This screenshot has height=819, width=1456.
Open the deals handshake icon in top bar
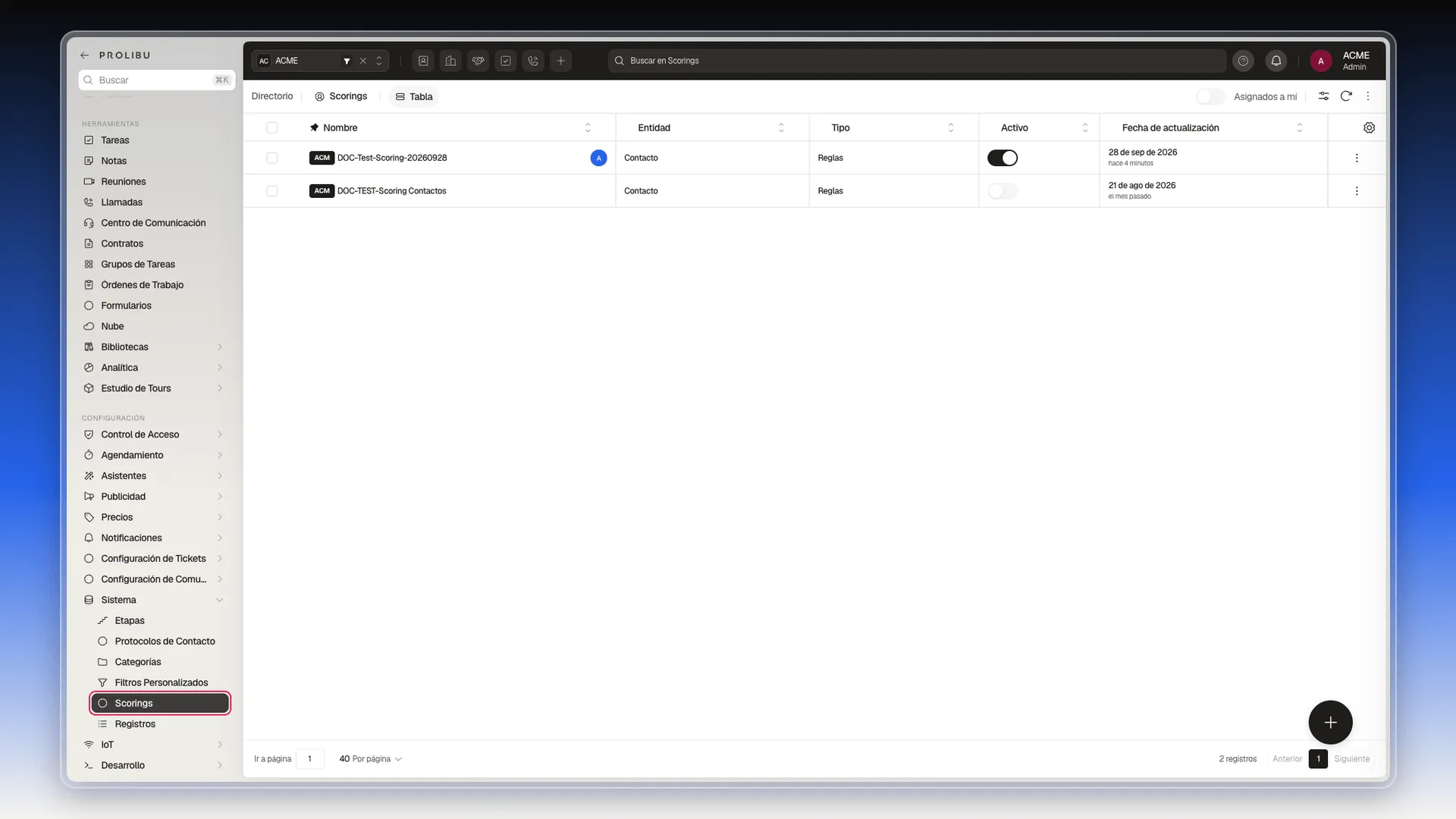click(478, 61)
